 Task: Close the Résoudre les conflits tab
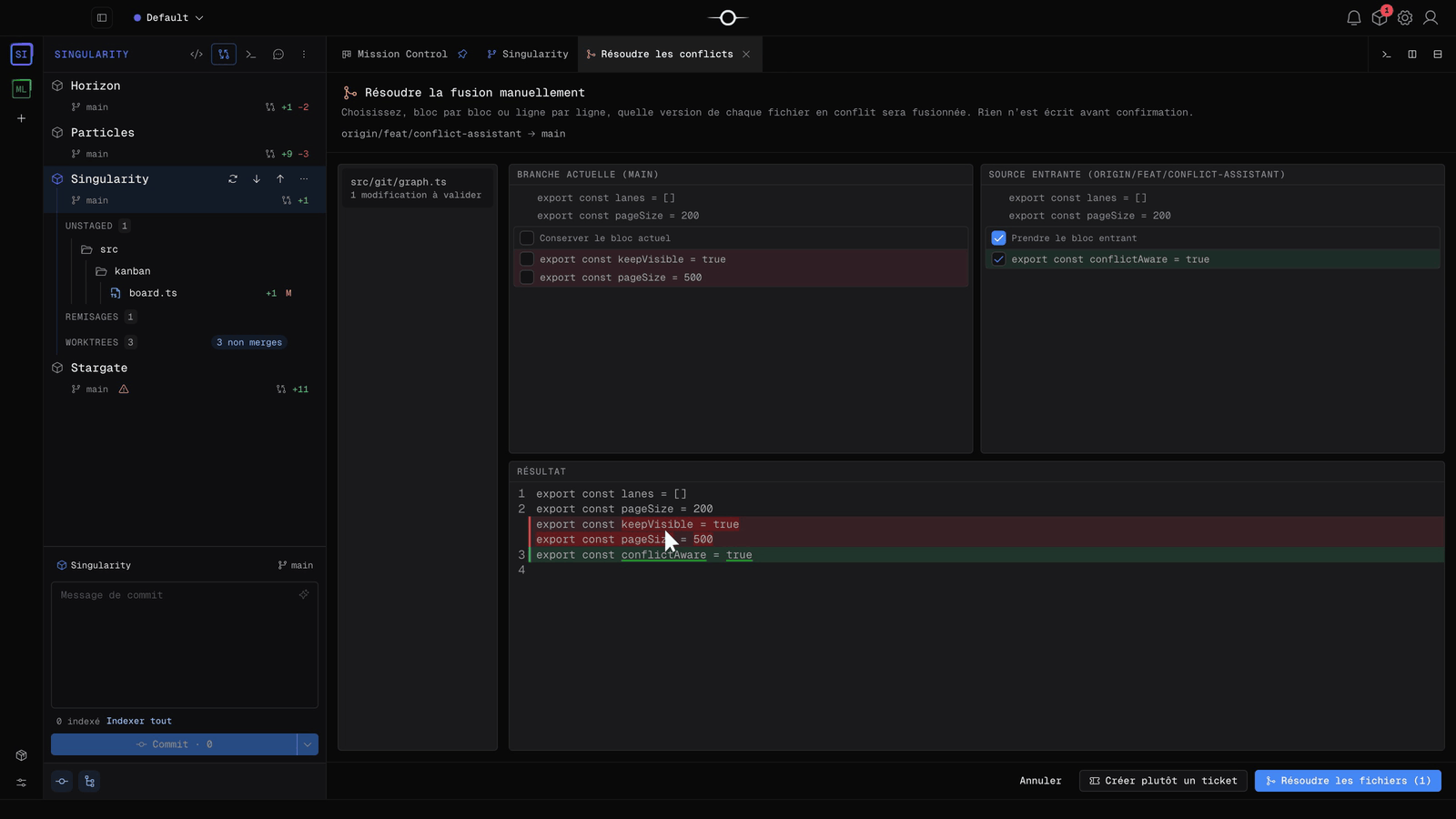(x=746, y=55)
